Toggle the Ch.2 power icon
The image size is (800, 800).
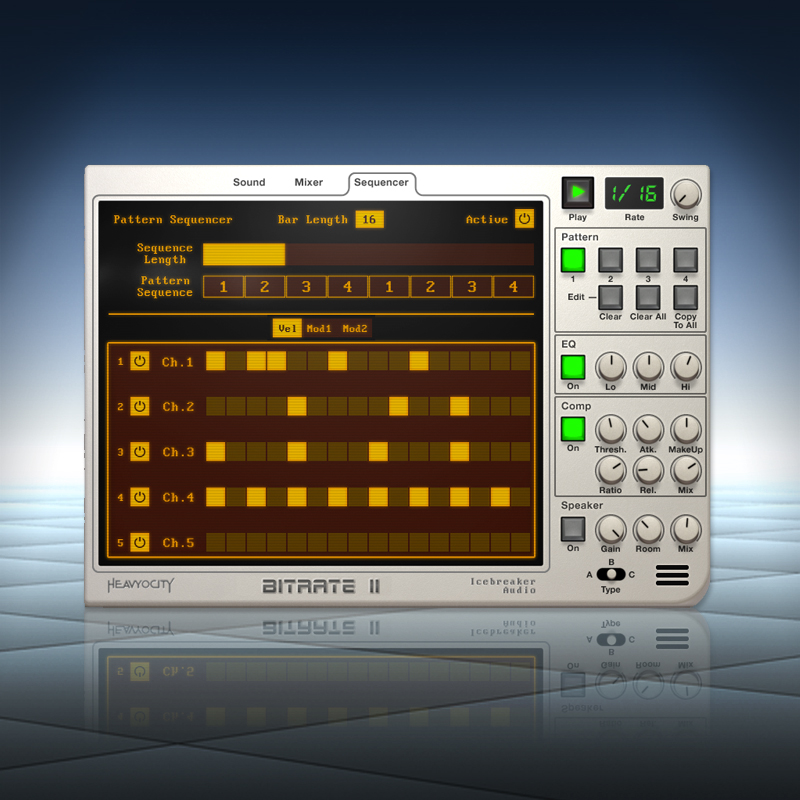(x=139, y=407)
